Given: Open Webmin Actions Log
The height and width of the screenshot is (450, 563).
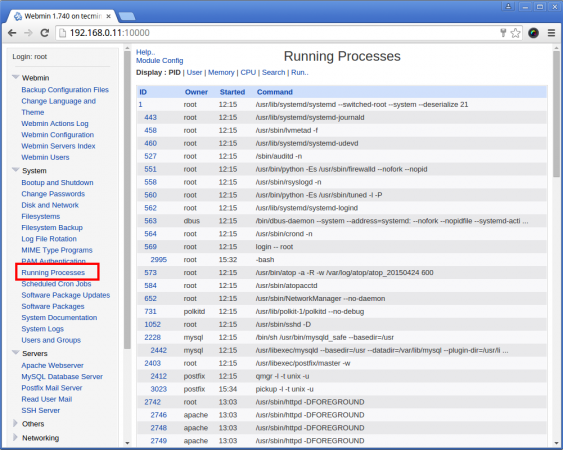Looking at the screenshot, I should [55, 124].
